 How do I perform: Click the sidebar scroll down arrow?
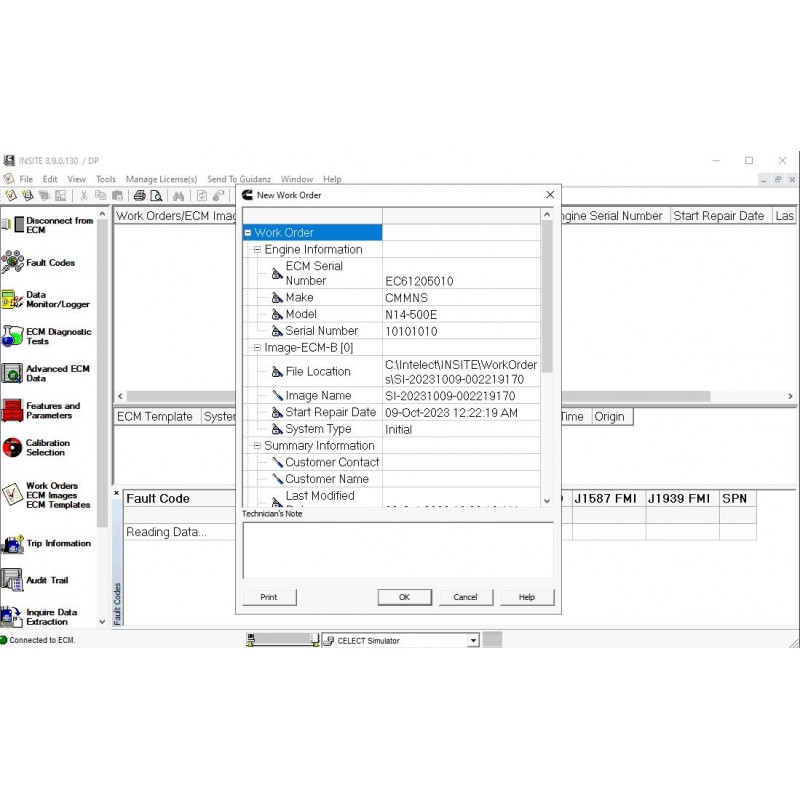pos(102,622)
